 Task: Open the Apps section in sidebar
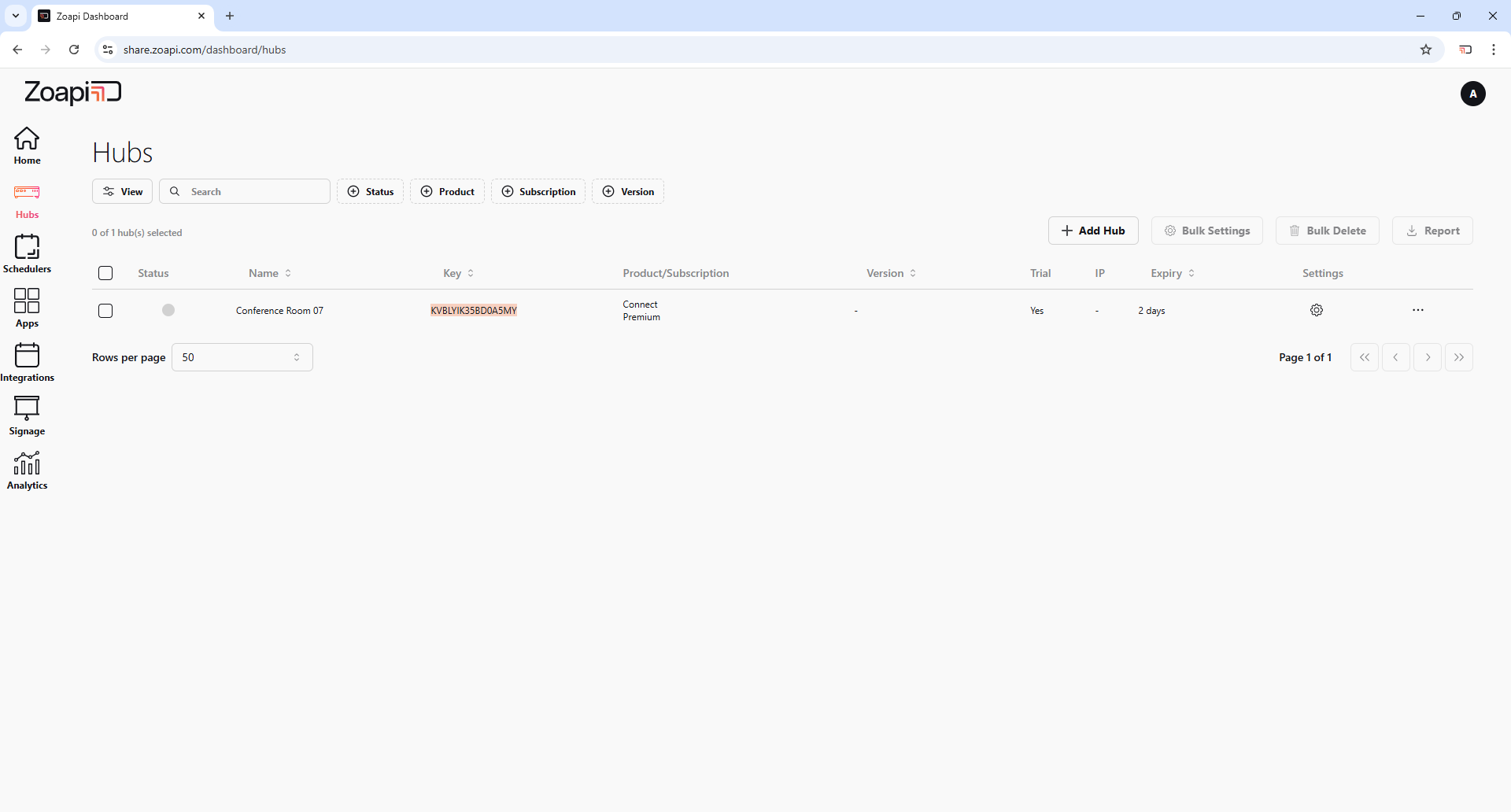(27, 308)
